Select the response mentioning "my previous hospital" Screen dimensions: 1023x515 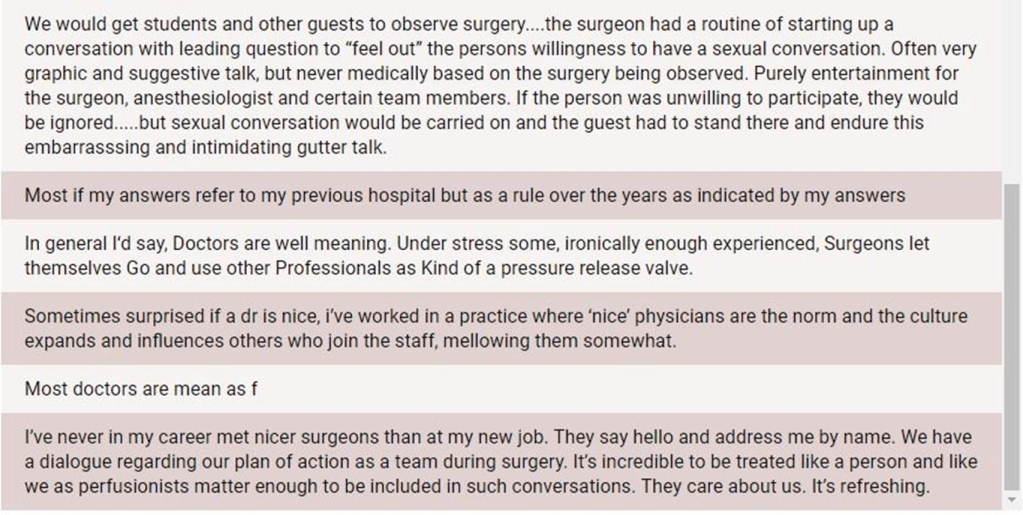(x=464, y=196)
